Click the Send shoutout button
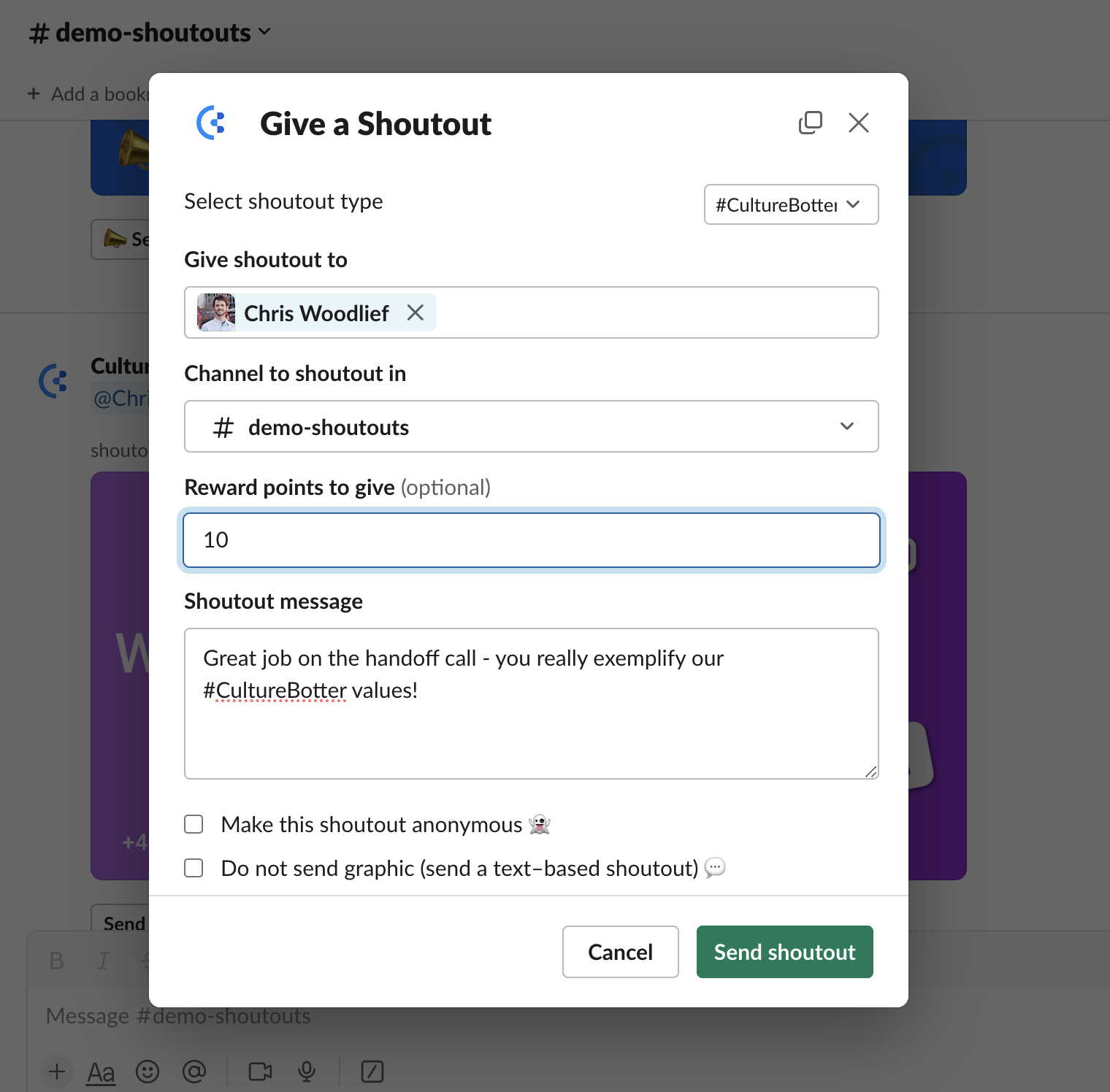 point(784,952)
